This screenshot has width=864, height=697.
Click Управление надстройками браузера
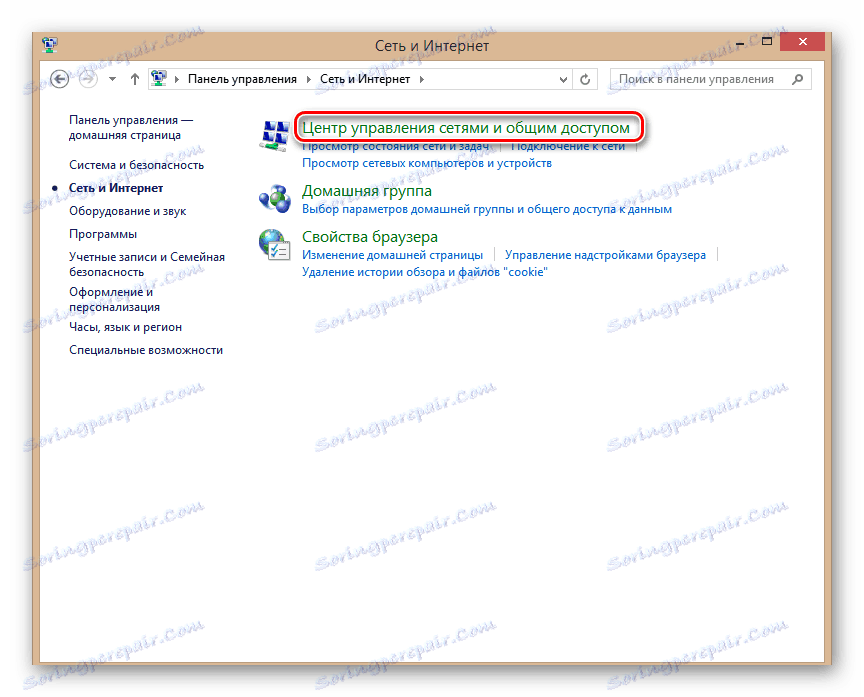[x=606, y=255]
